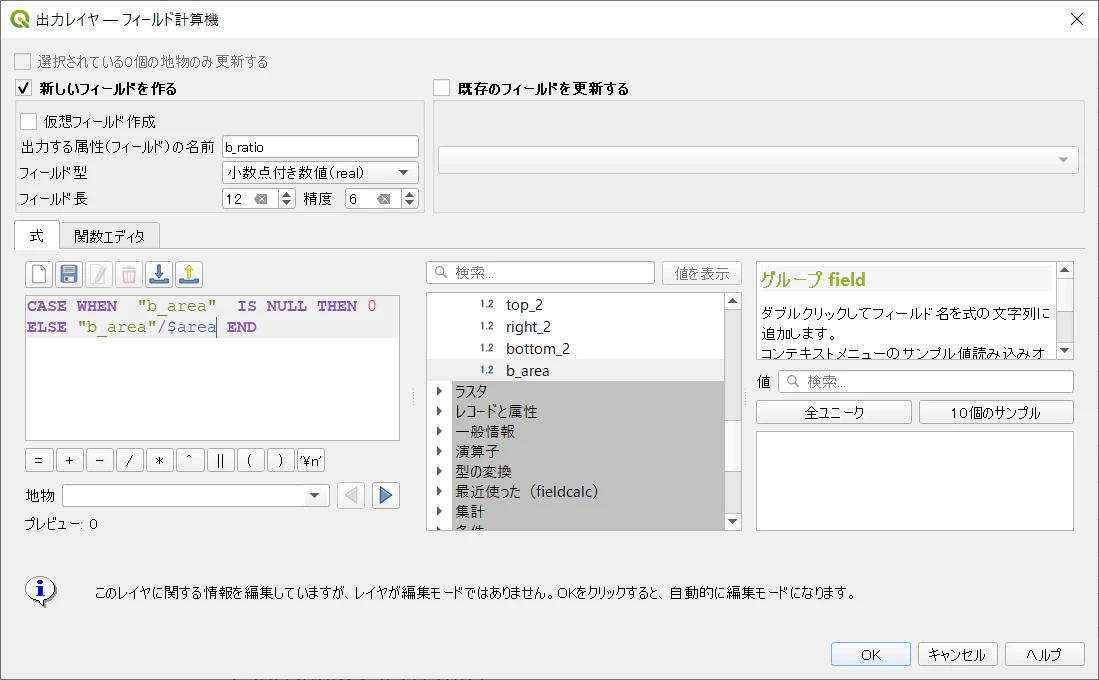The width and height of the screenshot is (1099, 680).
Task: Insert the caret power operator
Action: [x=190, y=461]
